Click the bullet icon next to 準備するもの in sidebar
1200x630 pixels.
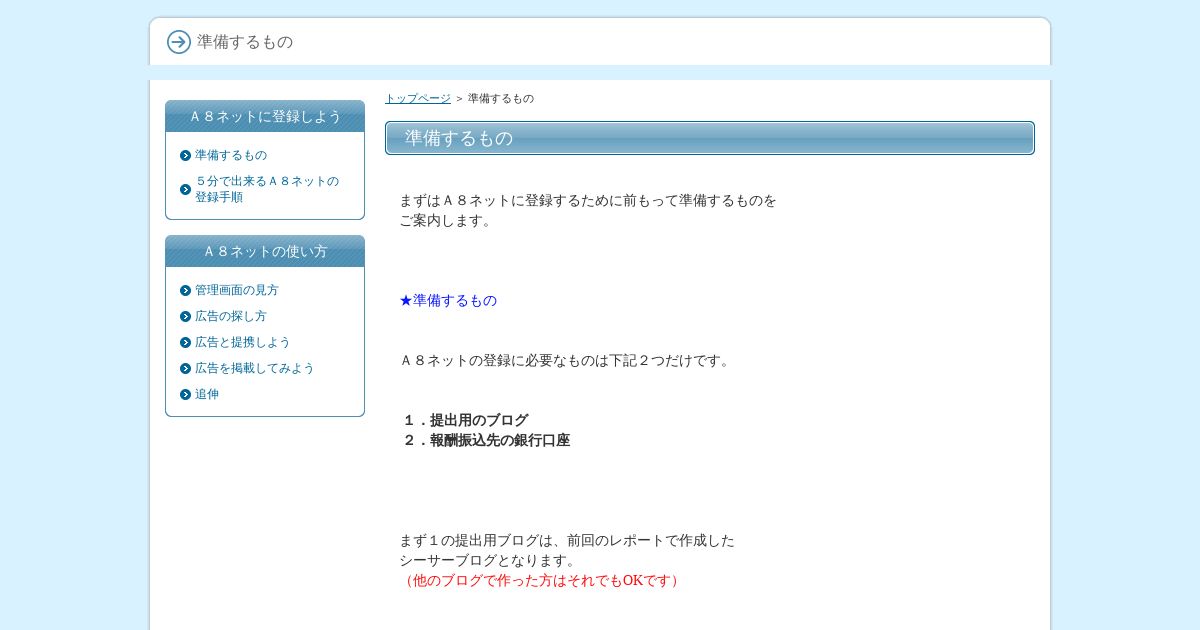pos(185,156)
